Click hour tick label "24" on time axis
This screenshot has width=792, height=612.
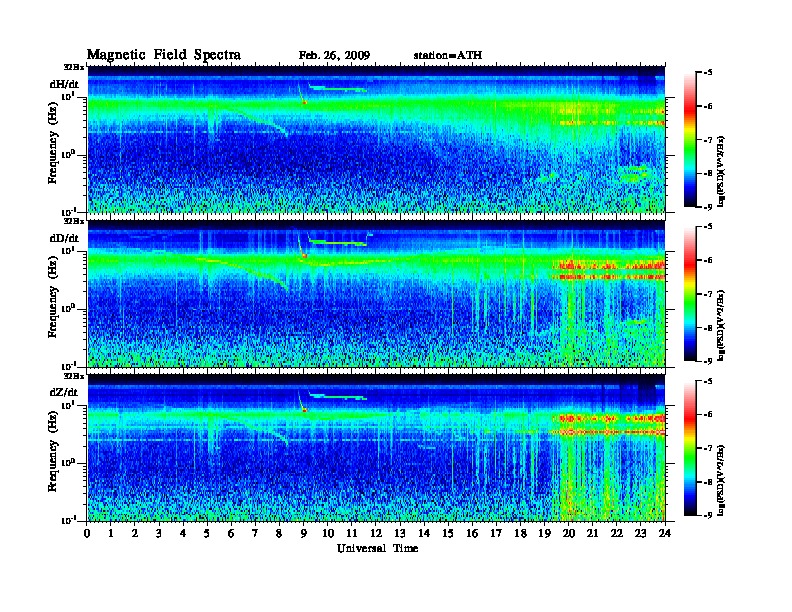[x=665, y=533]
